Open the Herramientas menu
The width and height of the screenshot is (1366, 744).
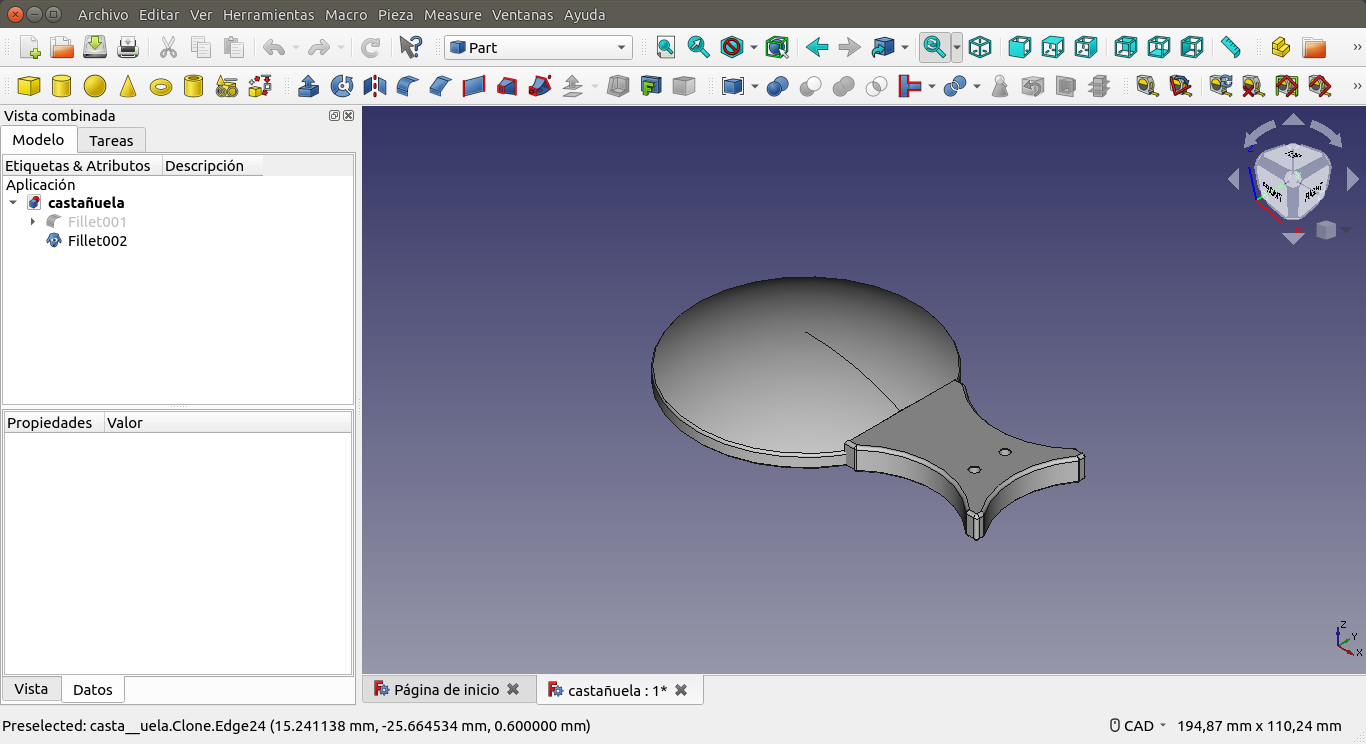tap(268, 15)
